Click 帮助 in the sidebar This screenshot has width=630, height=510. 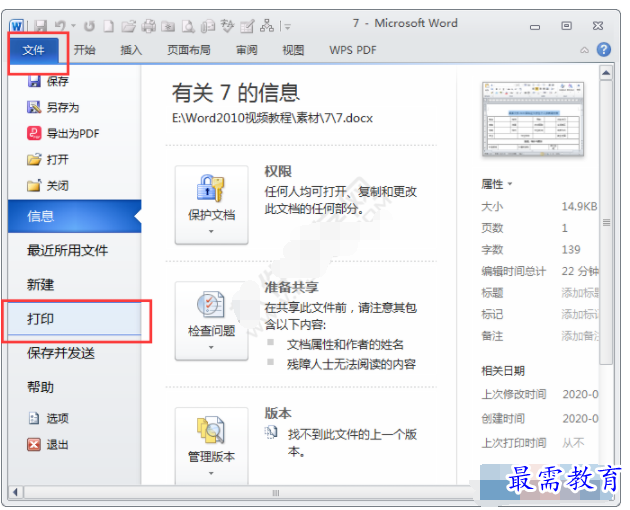[40, 387]
